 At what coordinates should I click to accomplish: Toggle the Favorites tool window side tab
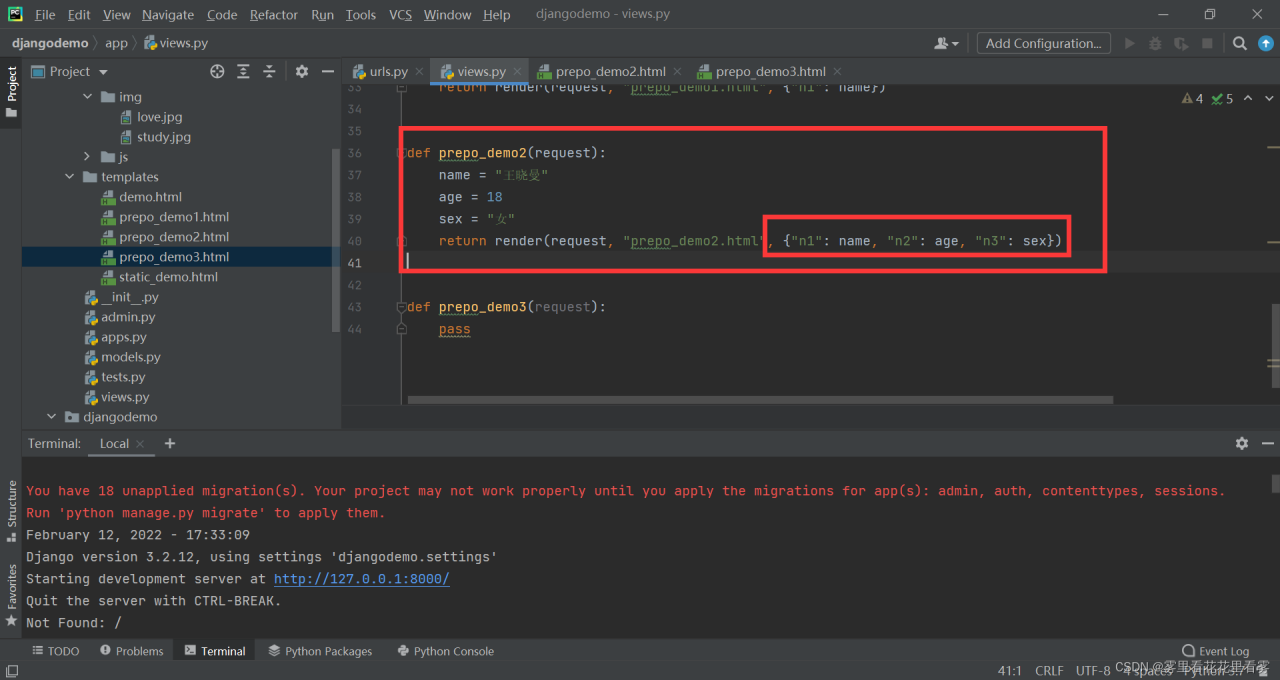pyautogui.click(x=12, y=595)
